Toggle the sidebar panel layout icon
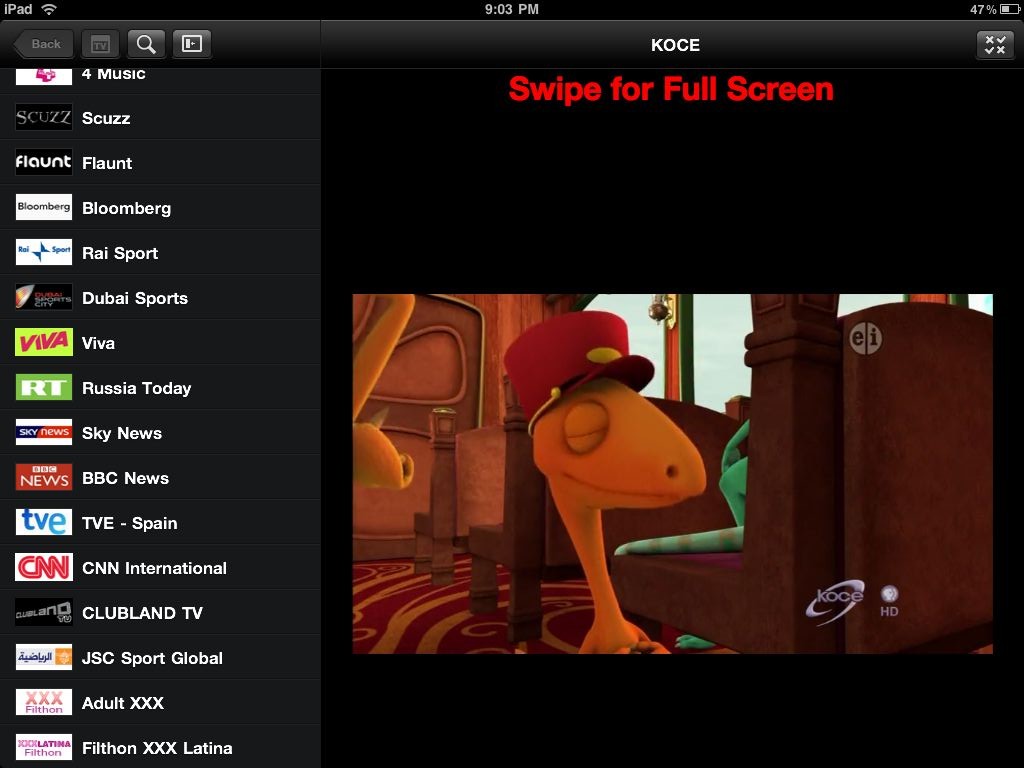This screenshot has width=1024, height=768. [x=192, y=44]
